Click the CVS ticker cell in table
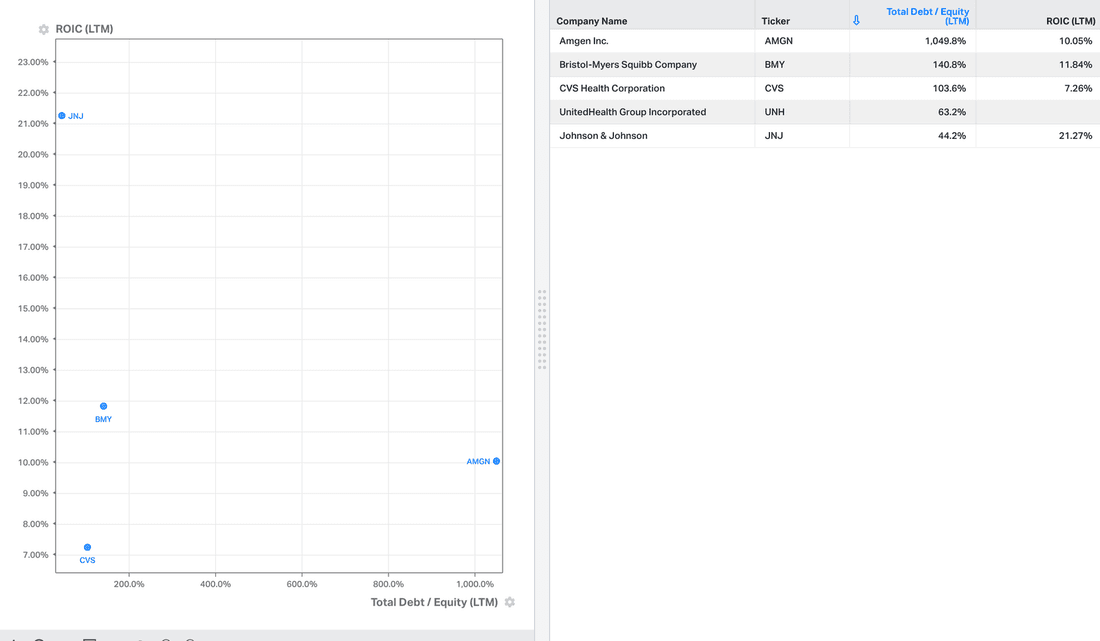This screenshot has height=641, width=1100. (x=774, y=88)
